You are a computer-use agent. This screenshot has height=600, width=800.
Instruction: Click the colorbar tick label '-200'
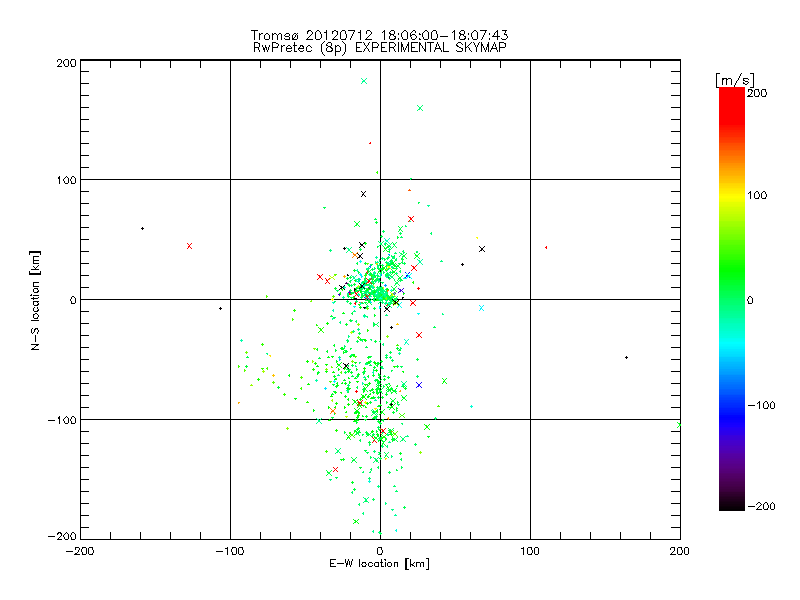point(761,506)
